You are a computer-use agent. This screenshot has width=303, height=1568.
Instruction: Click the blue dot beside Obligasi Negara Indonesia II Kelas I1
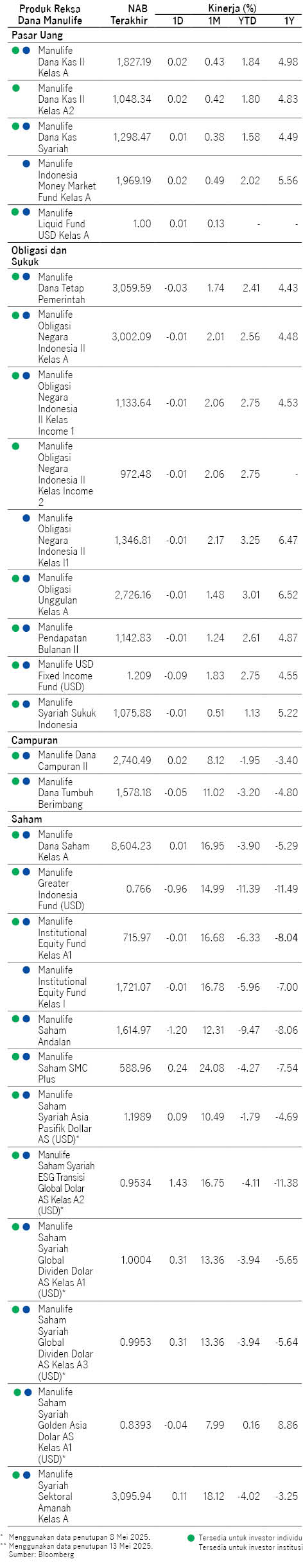coord(26,518)
